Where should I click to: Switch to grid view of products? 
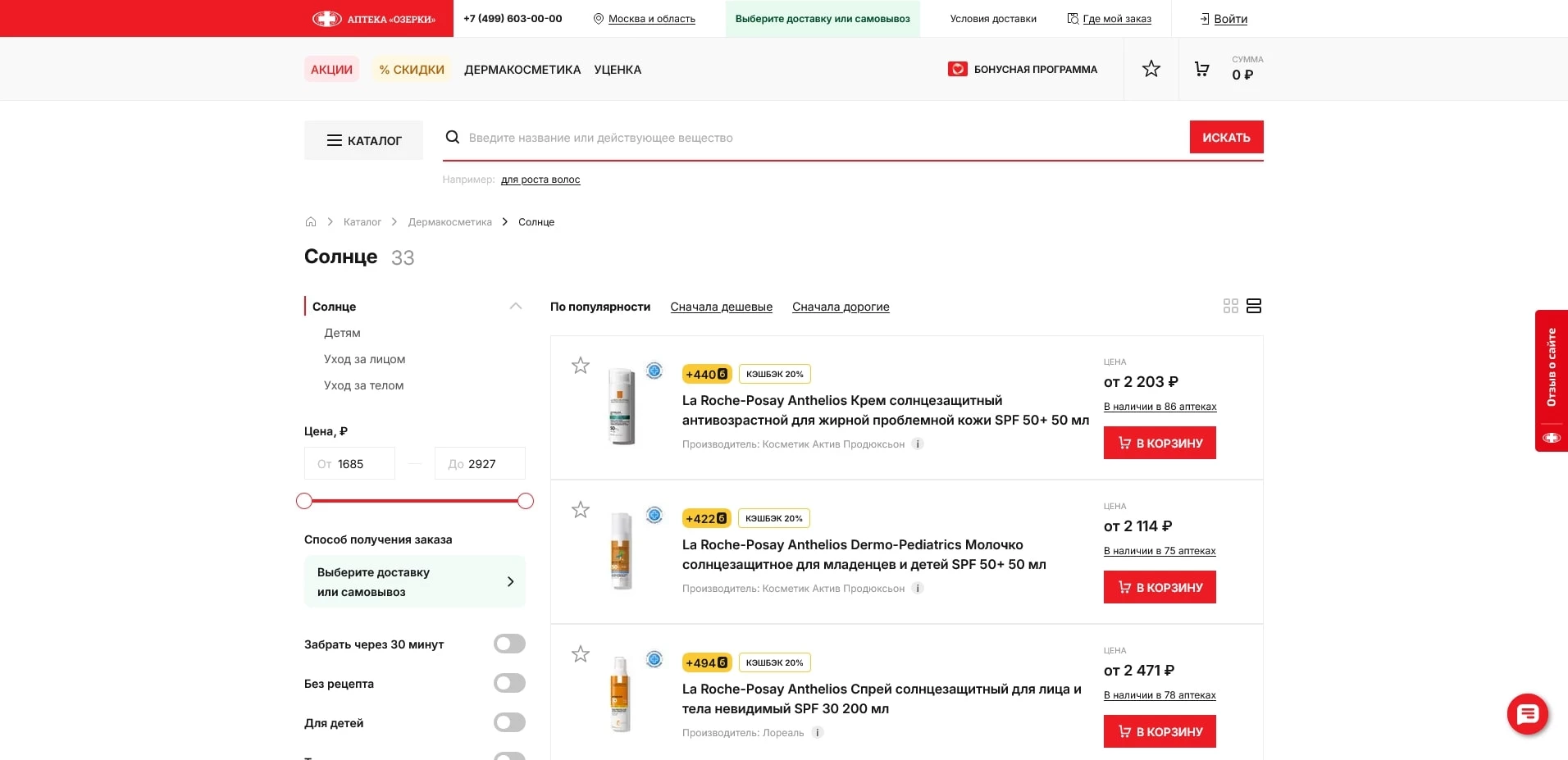tap(1230, 306)
